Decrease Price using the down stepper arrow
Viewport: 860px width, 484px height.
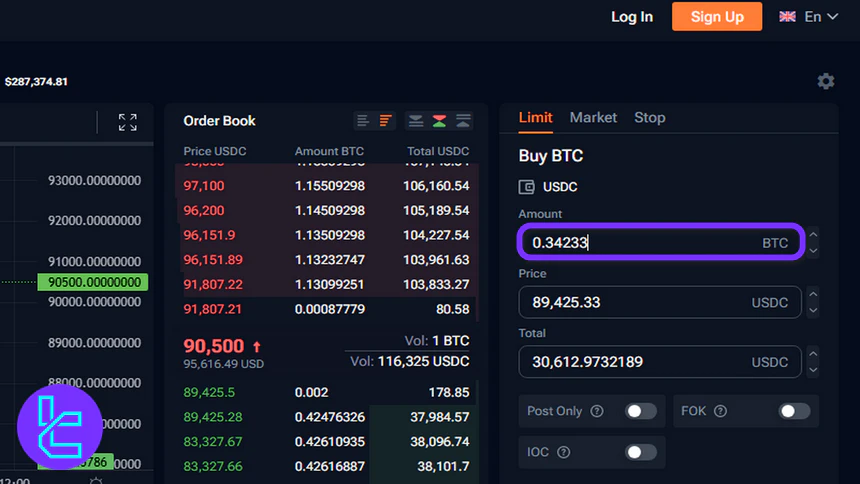click(x=813, y=310)
